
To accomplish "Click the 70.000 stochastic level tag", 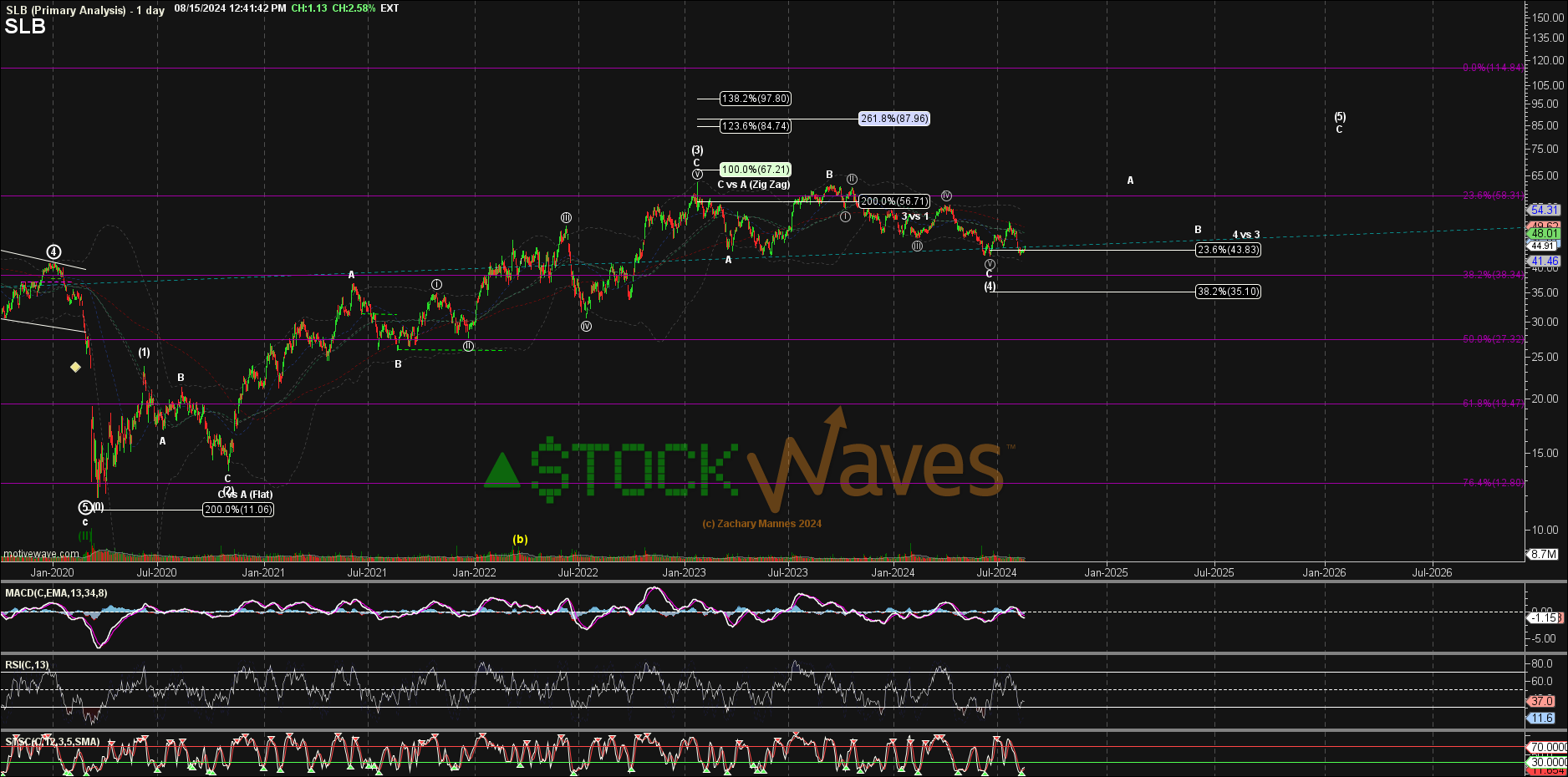I will (1548, 748).
